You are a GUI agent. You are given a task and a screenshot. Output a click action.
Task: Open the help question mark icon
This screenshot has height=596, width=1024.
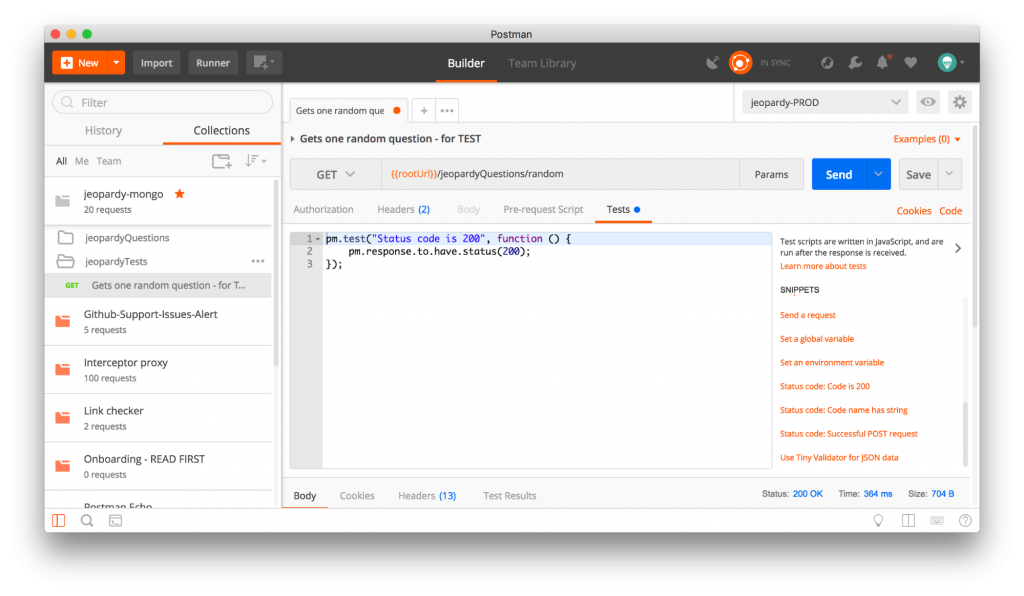(965, 520)
